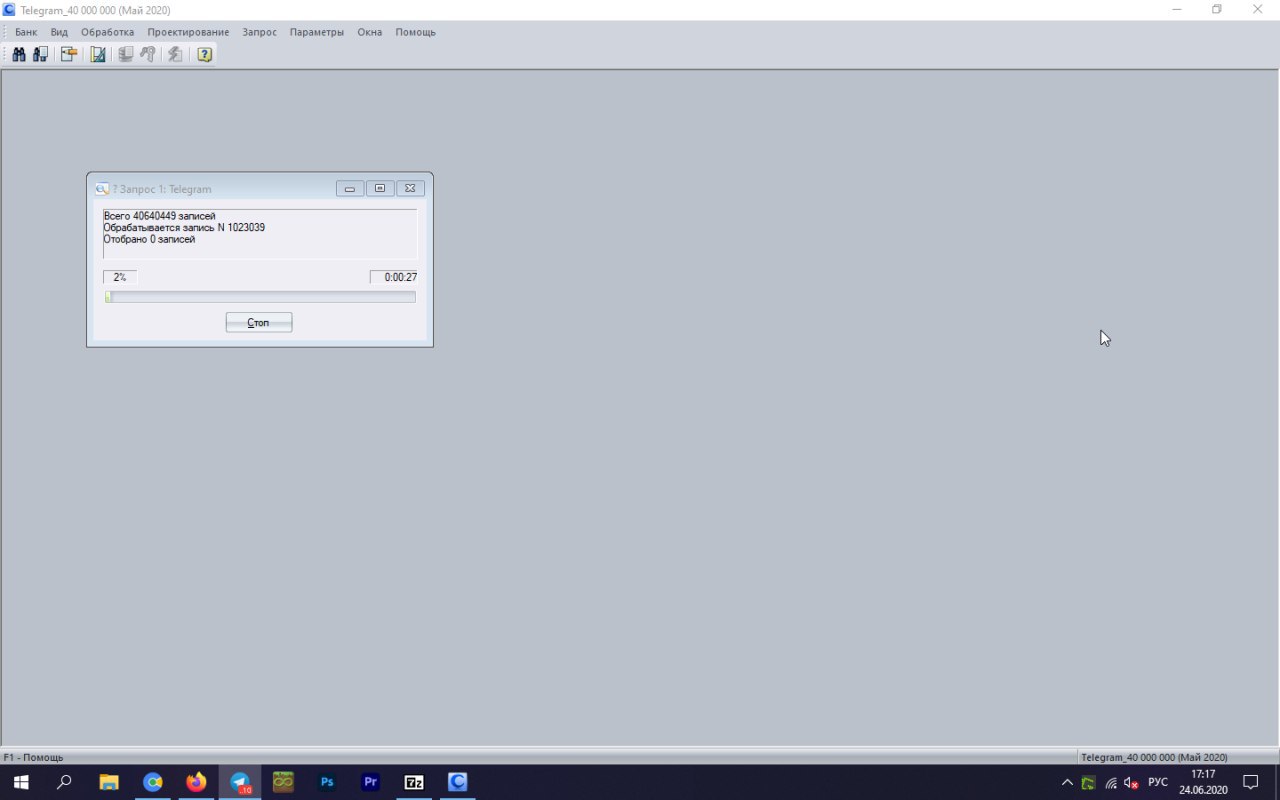The image size is (1280, 800).
Task: Click the 'Отобрано 0 записей' line
Action: (x=149, y=240)
